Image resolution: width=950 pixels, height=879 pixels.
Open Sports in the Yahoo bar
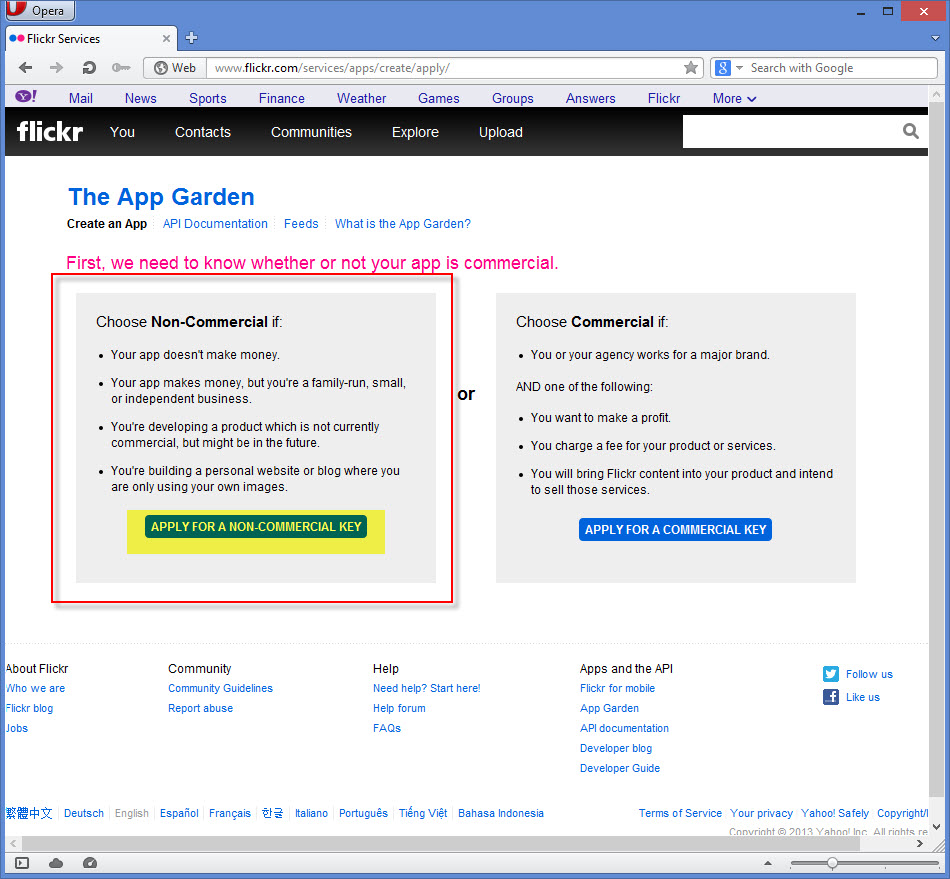tap(208, 98)
